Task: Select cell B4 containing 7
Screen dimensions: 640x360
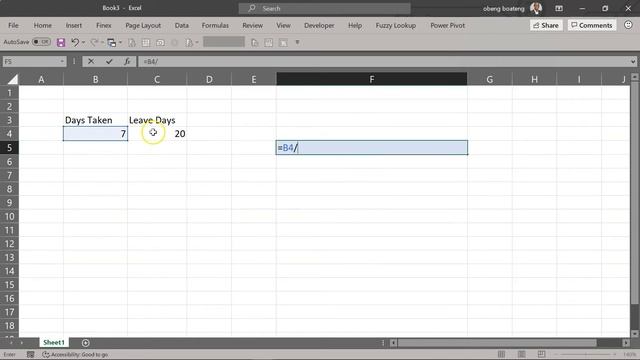Action: (x=96, y=134)
